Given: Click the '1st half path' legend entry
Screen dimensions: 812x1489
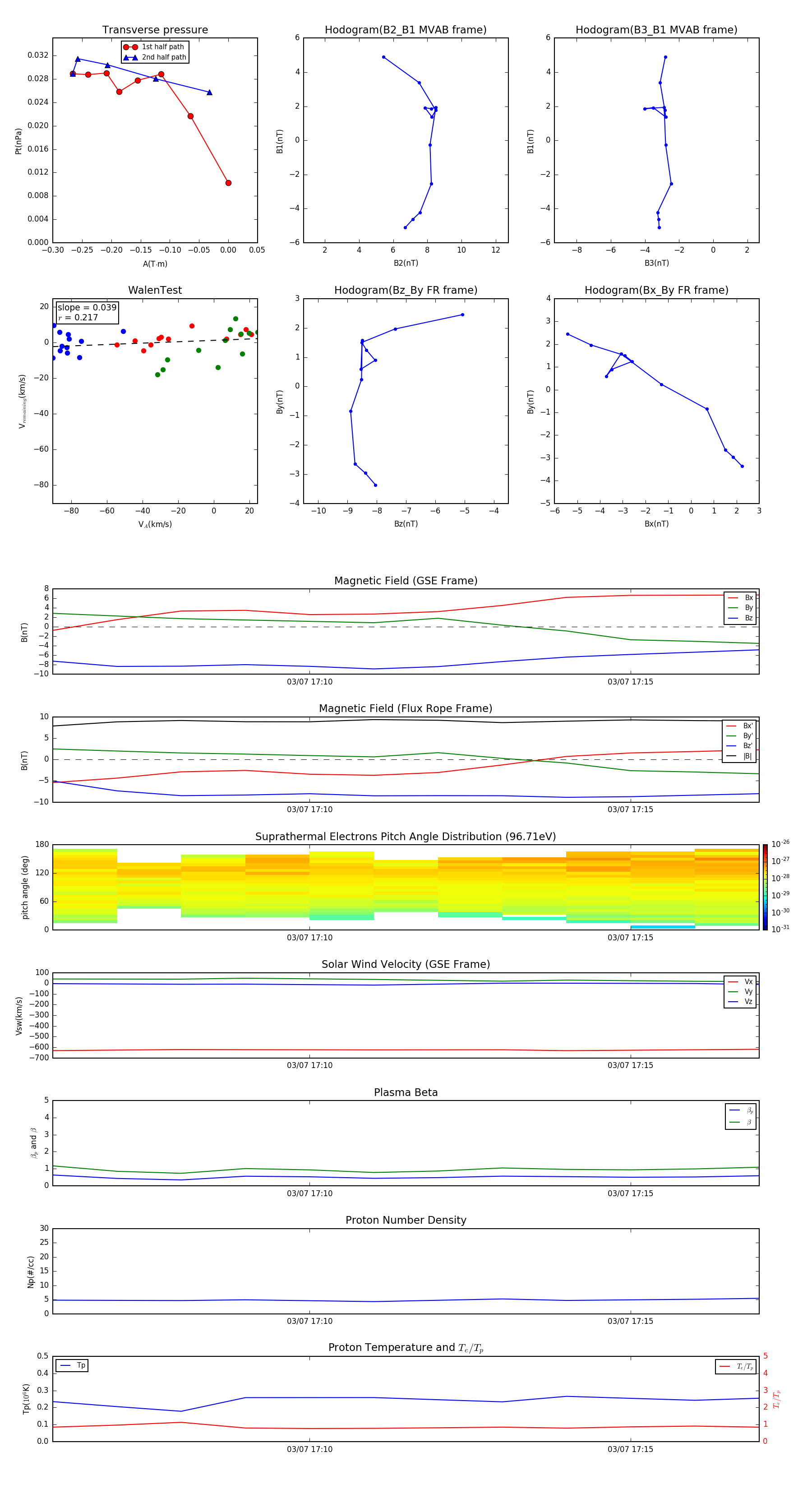Looking at the screenshot, I should point(154,47).
